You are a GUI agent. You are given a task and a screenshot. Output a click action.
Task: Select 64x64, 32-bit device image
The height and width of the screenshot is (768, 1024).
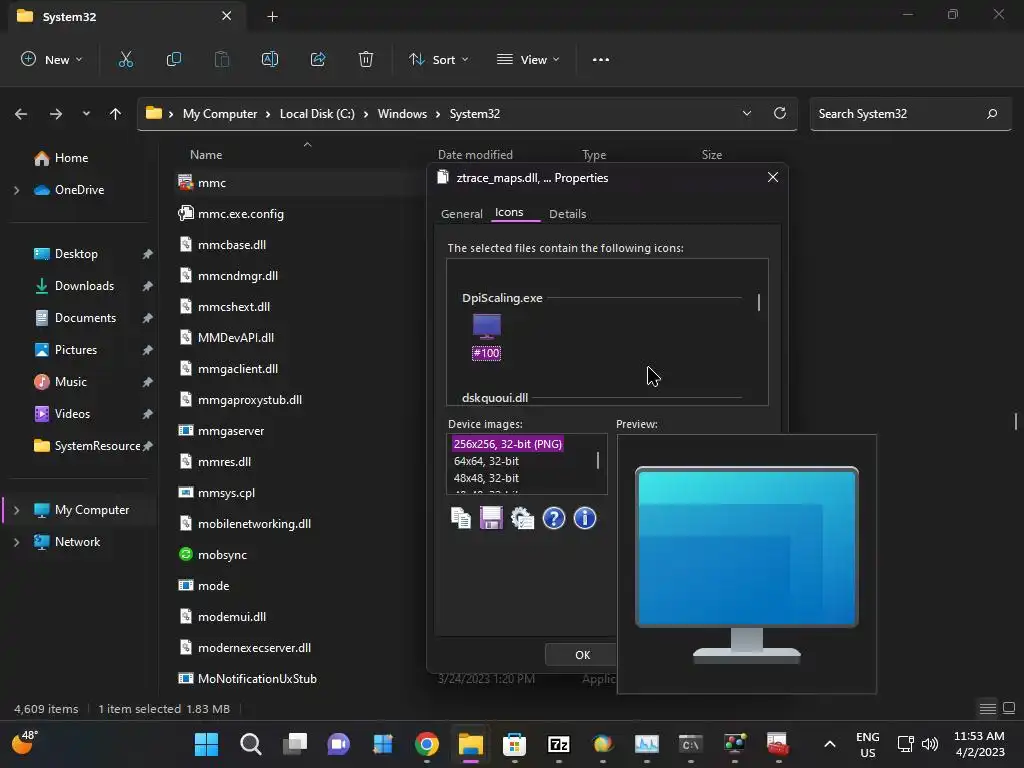click(x=487, y=461)
